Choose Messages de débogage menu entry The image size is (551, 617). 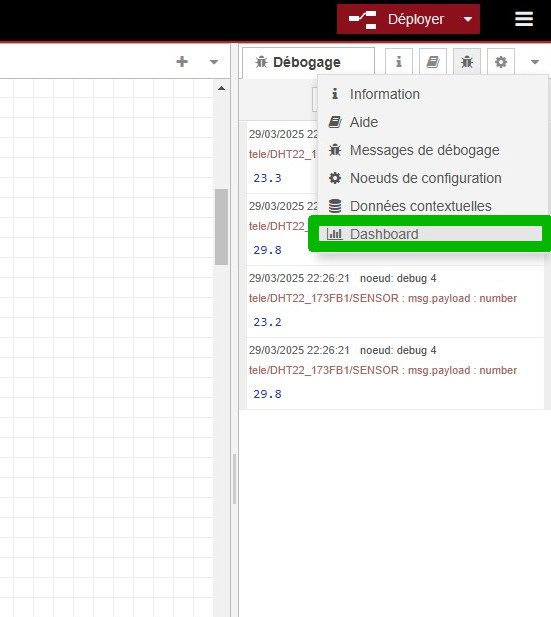[x=433, y=150]
